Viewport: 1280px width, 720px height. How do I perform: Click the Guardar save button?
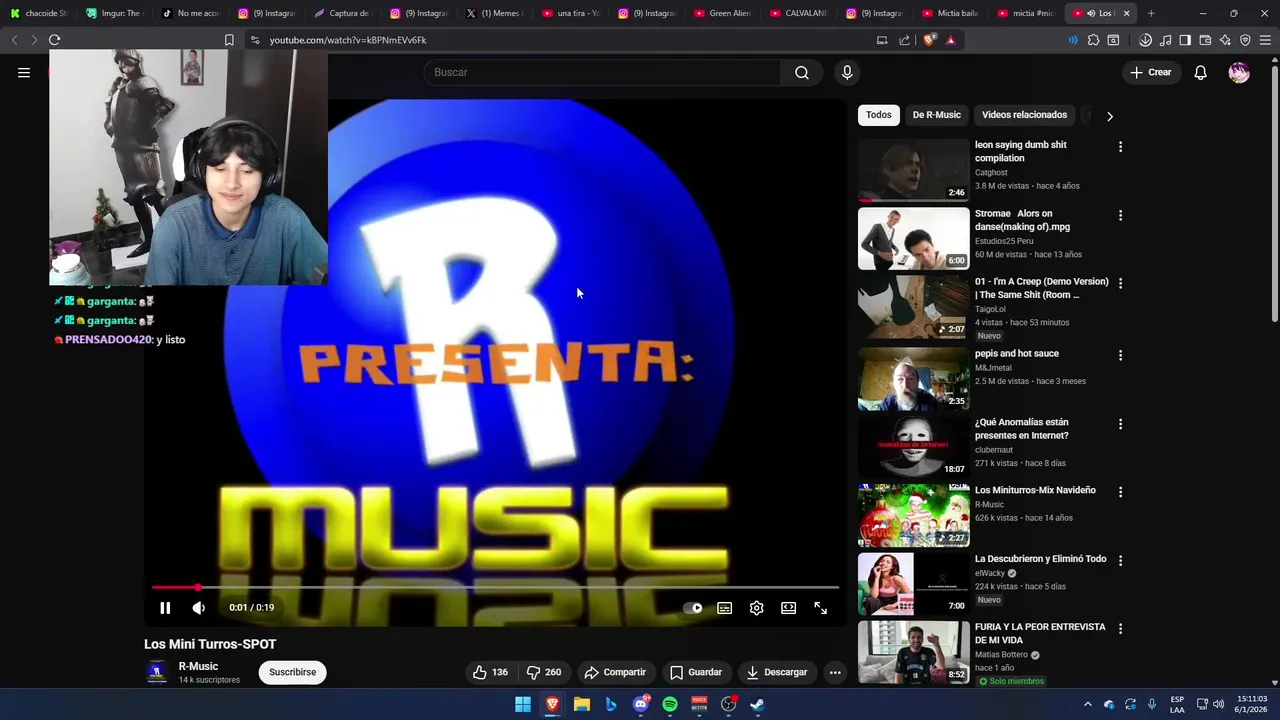click(695, 672)
